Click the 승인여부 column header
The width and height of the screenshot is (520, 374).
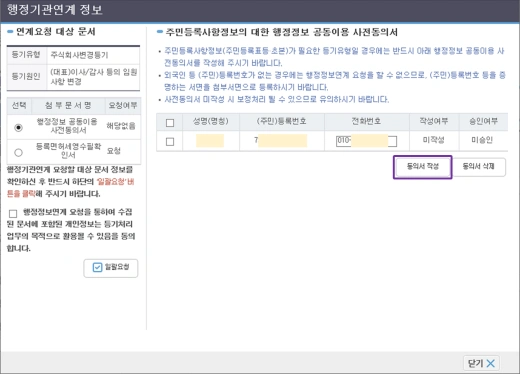click(483, 121)
